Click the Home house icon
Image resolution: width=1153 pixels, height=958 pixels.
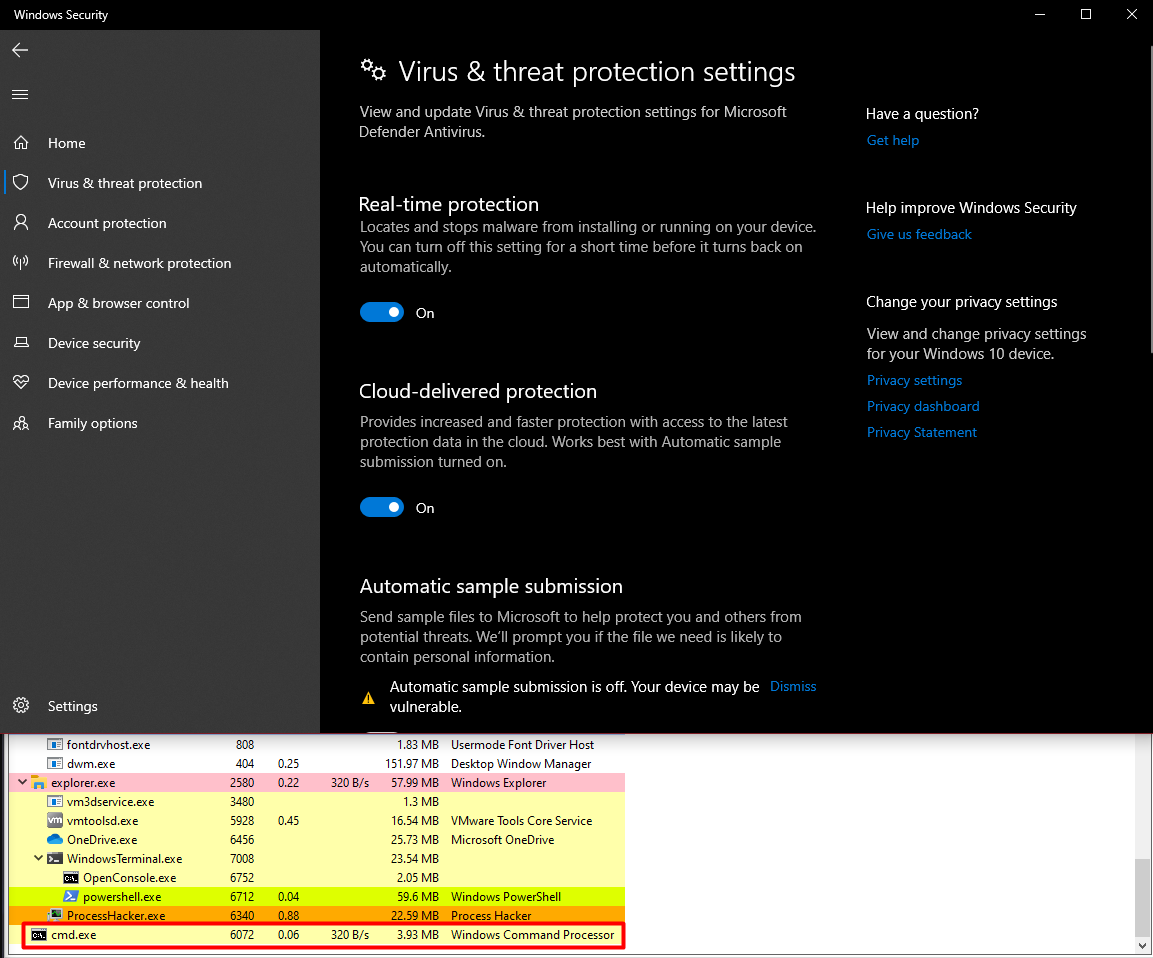coord(21,143)
